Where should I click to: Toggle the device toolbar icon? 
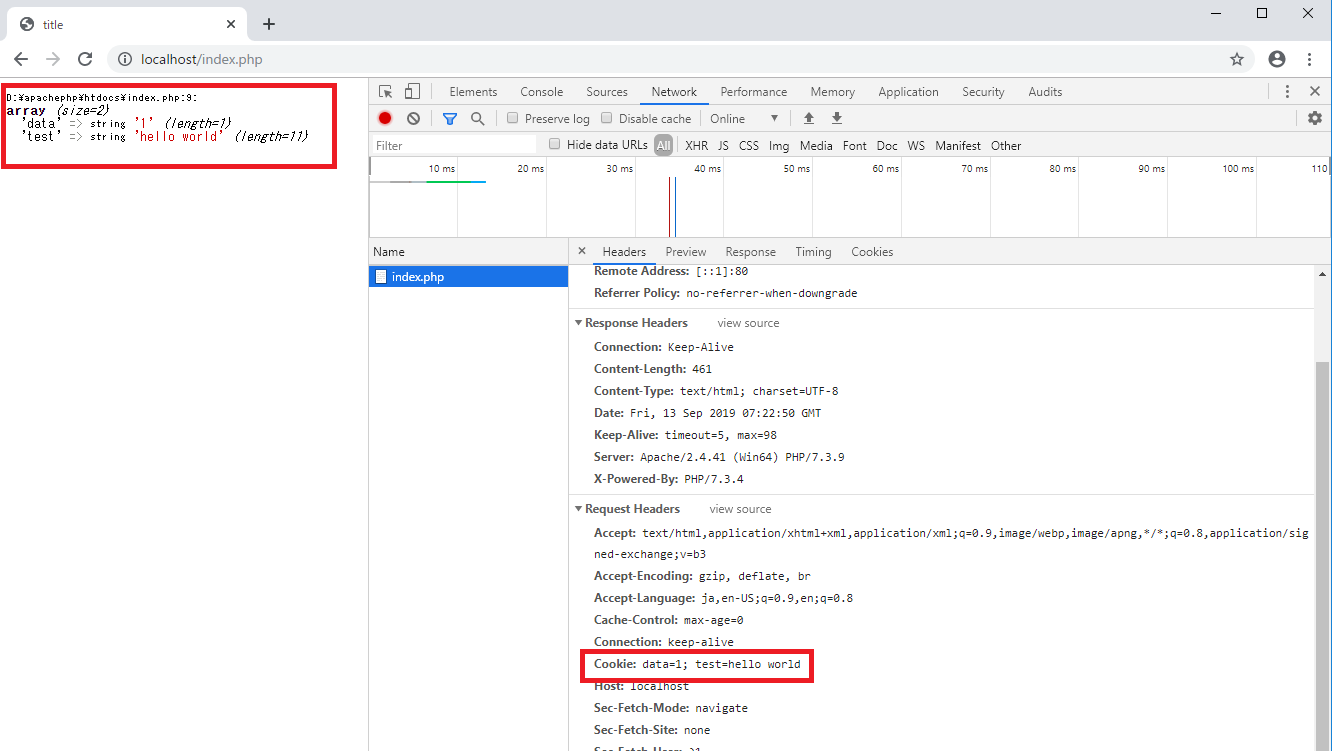click(412, 92)
